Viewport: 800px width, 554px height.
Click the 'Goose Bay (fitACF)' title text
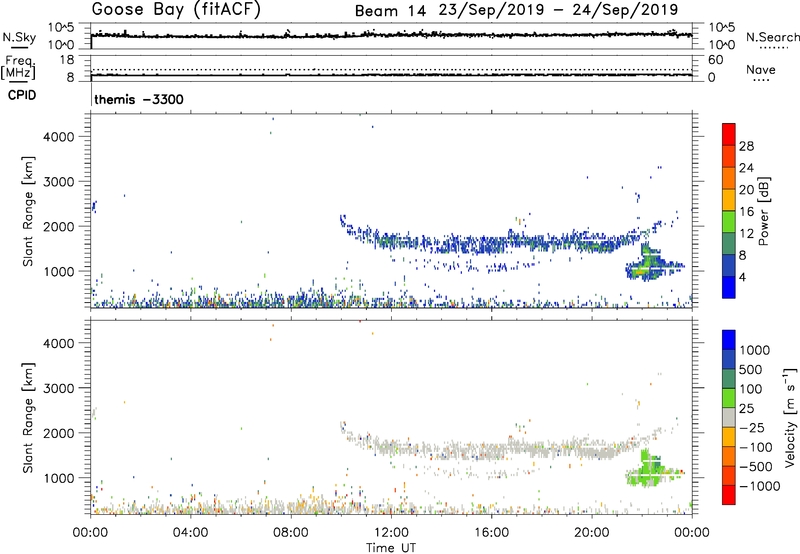pyautogui.click(x=176, y=10)
